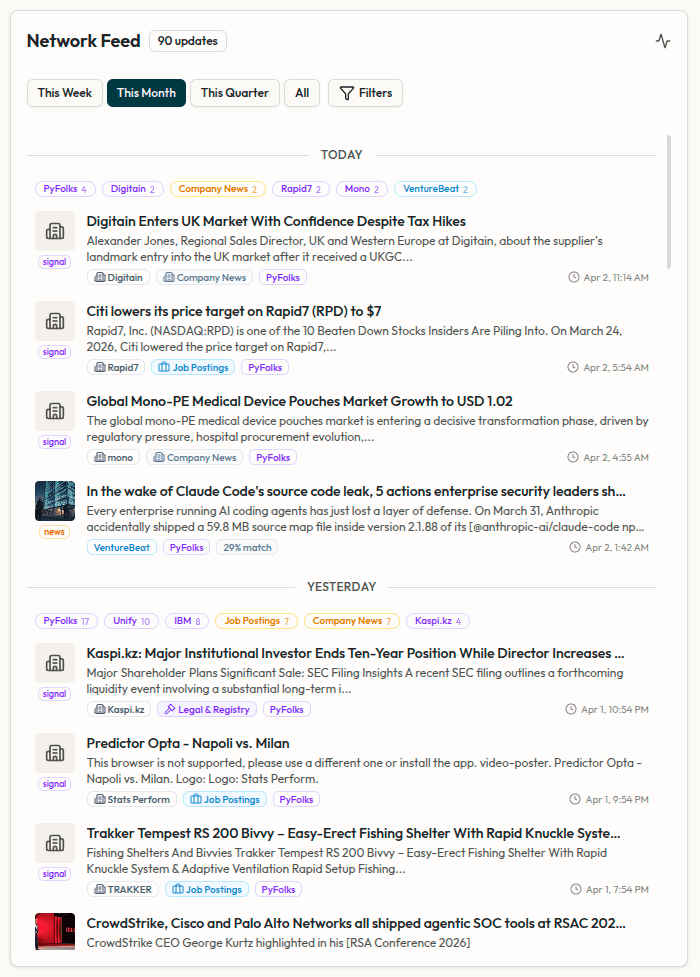This screenshot has height=977, width=700.
Task: Open Predictor Opta Napoli vs. Milan headline
Action: click(x=188, y=743)
